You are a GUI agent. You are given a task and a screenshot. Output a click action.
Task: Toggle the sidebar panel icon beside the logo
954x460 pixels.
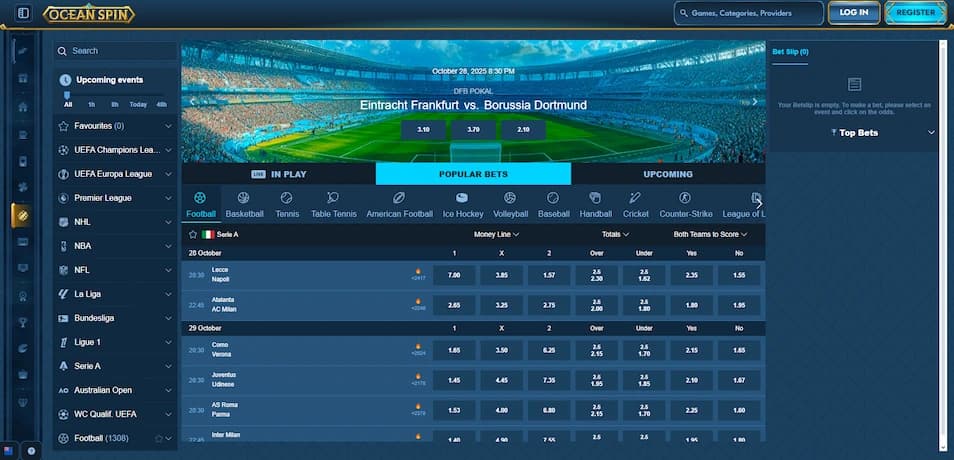23,13
